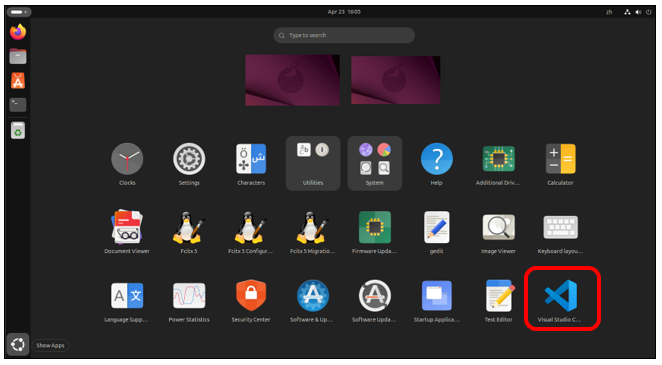Select the second workspace thumbnail
The width and height of the screenshot is (662, 365).
(x=396, y=80)
